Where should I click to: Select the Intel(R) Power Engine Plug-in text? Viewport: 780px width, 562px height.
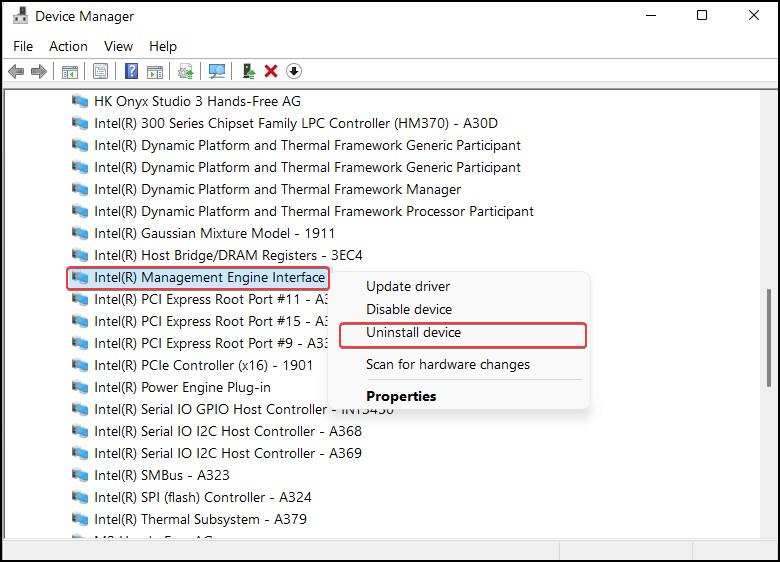point(183,387)
